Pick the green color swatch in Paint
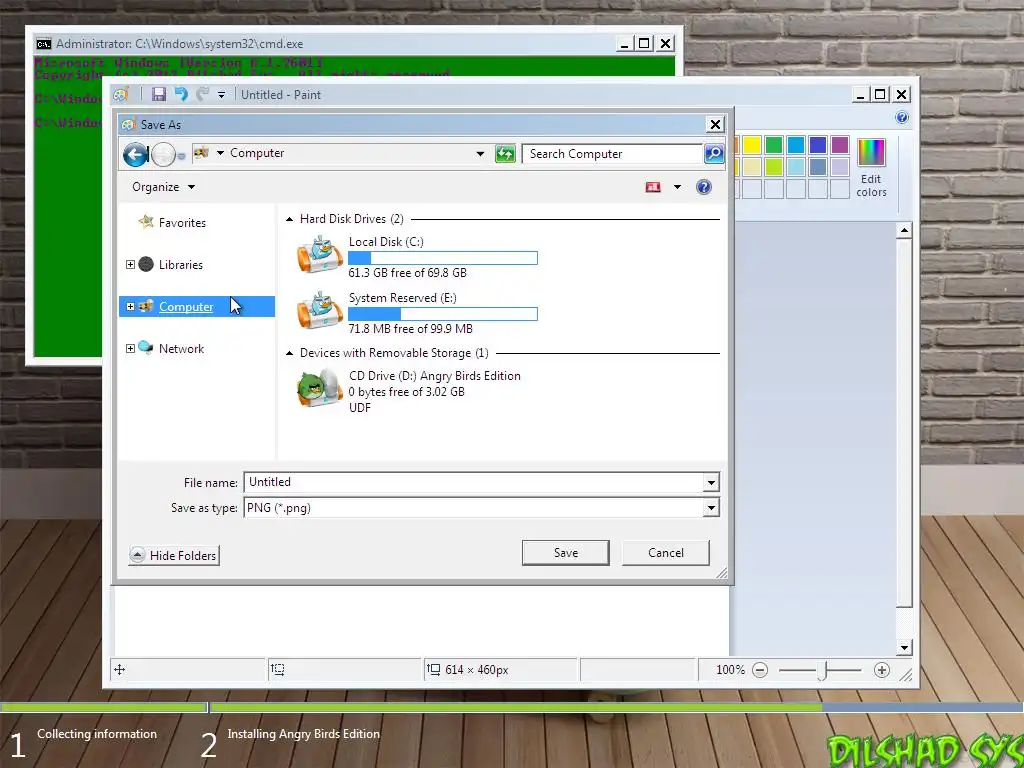Viewport: 1024px width, 768px height. click(774, 145)
